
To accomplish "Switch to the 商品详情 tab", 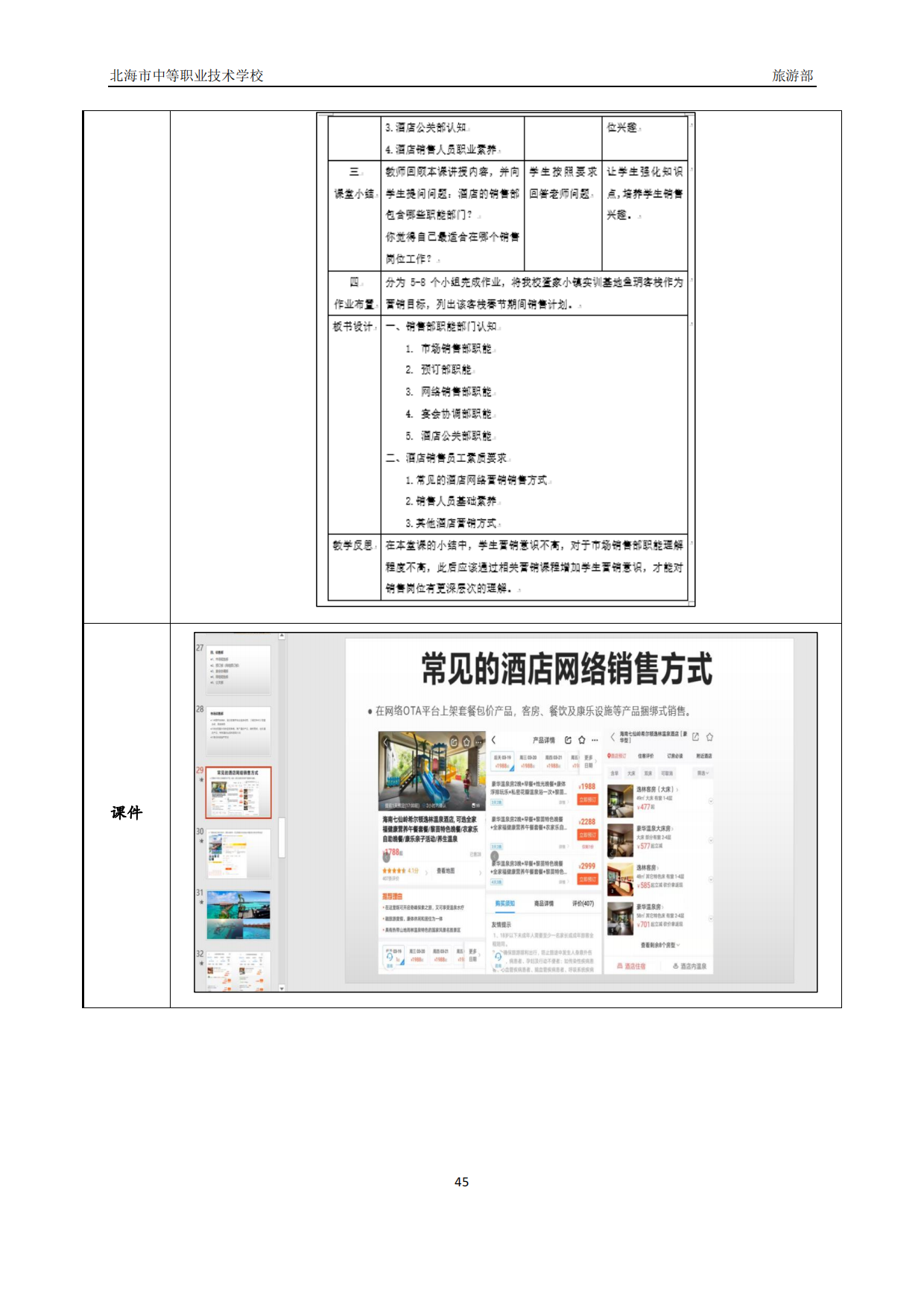I will (544, 903).
